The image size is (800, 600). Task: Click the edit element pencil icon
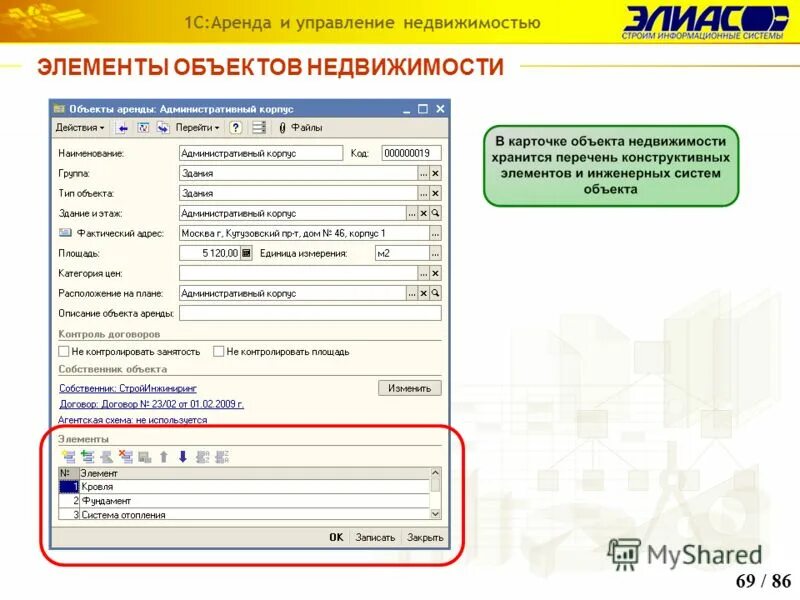coord(107,457)
